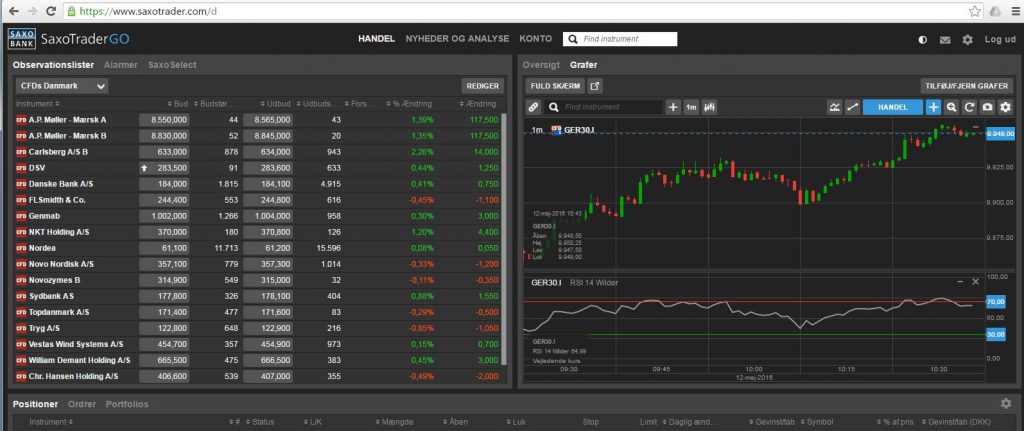The image size is (1024, 431).
Task: Click bid price 406,600 for Chr. Hansen
Action: (x=165, y=376)
